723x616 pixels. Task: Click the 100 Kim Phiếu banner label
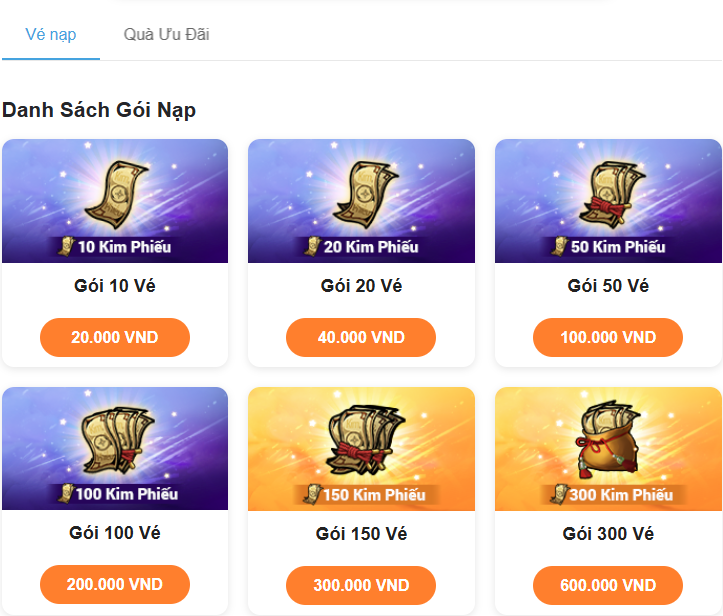[127, 494]
